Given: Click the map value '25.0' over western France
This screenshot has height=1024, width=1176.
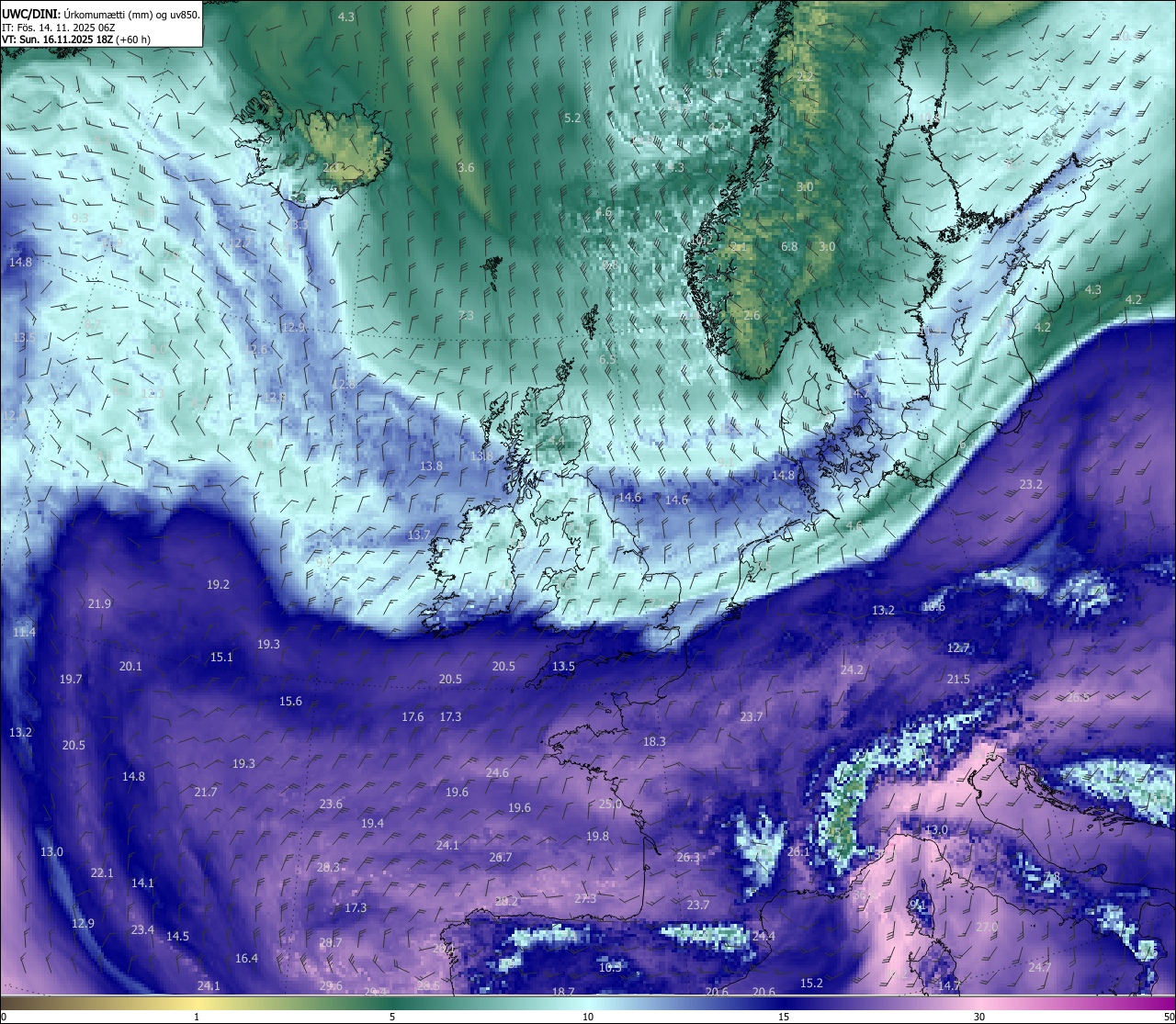Looking at the screenshot, I should [x=610, y=804].
